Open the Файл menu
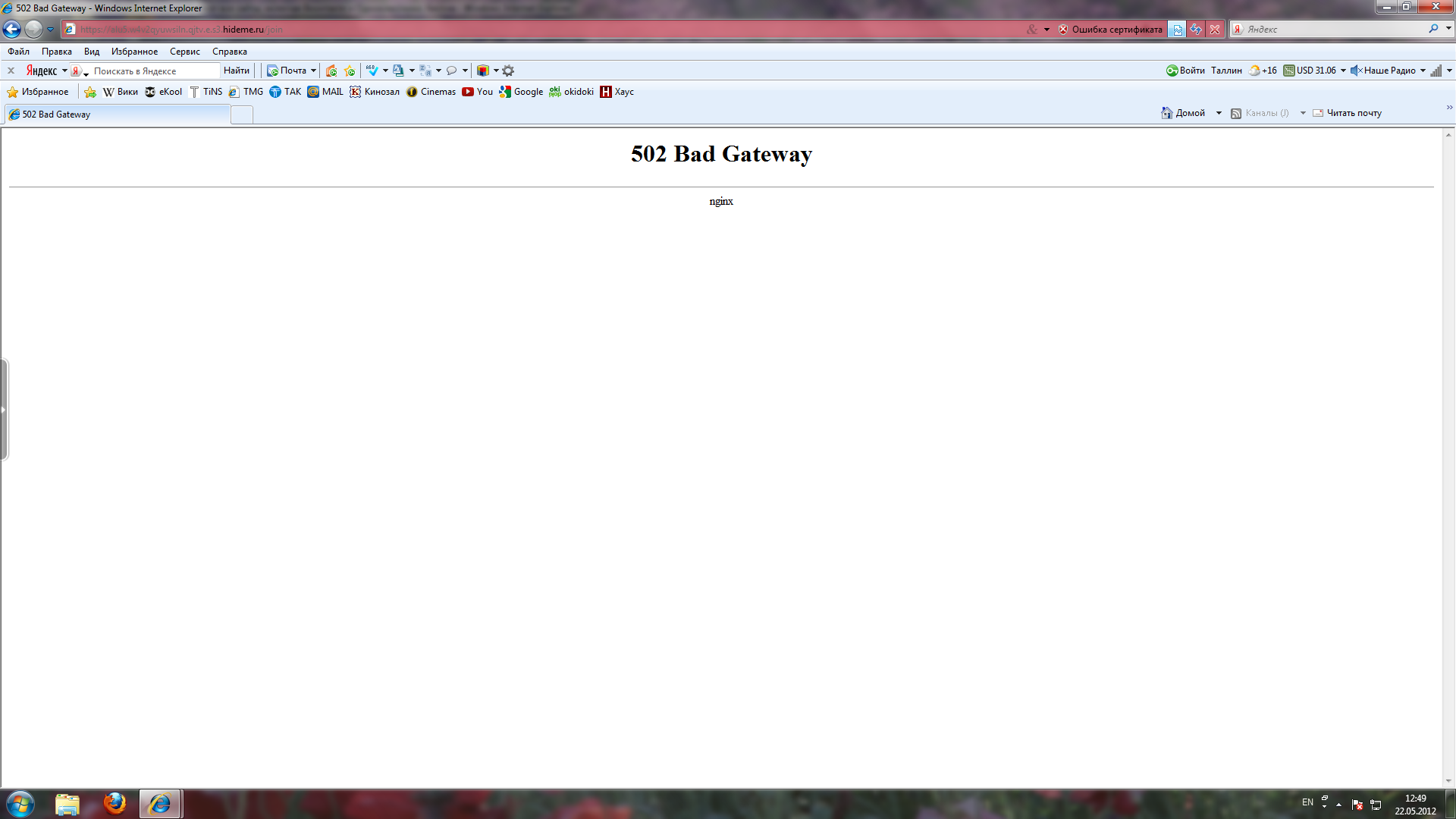 20,50
